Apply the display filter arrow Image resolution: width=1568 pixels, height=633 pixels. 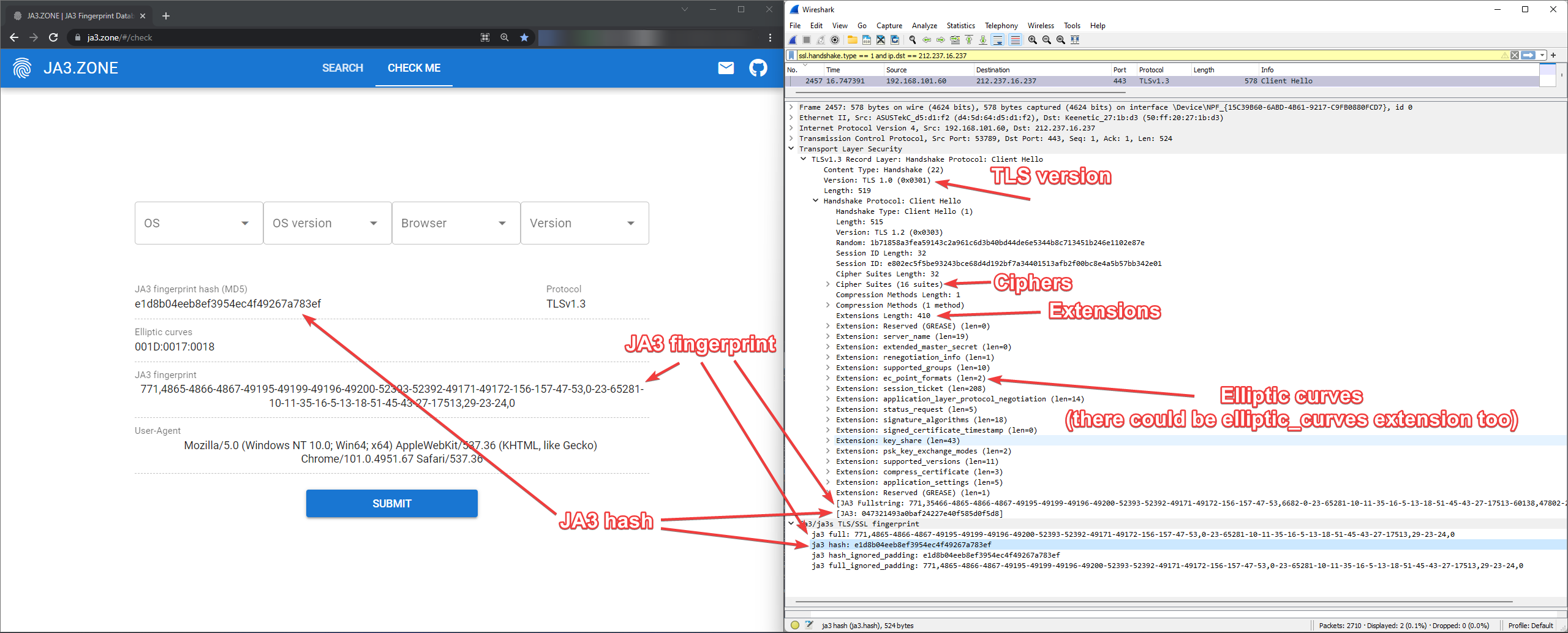tap(1529, 55)
